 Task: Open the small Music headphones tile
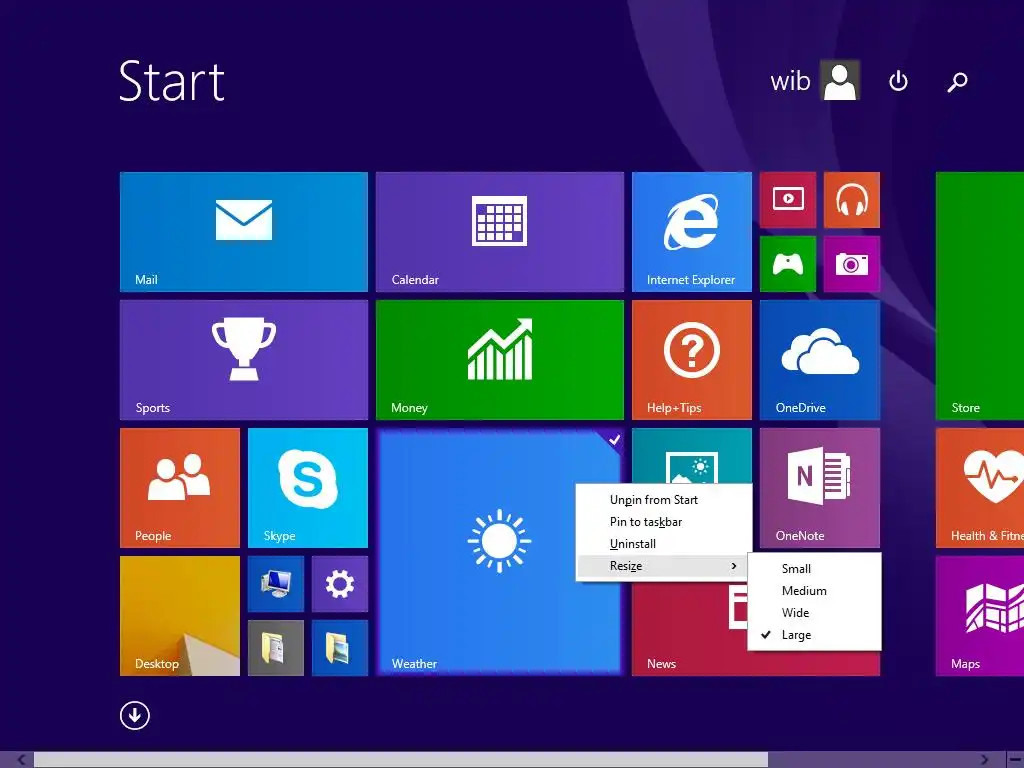click(x=852, y=200)
